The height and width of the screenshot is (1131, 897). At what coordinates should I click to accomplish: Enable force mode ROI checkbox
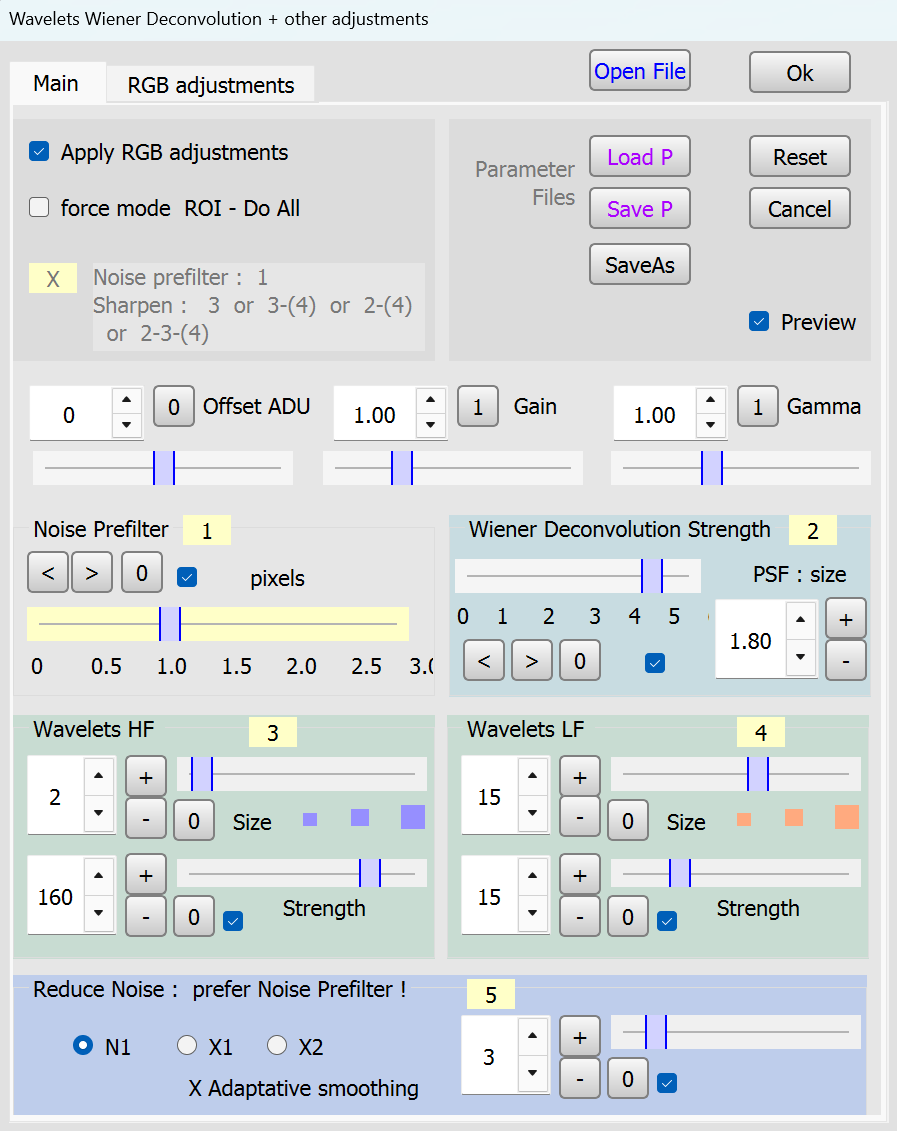click(40, 208)
